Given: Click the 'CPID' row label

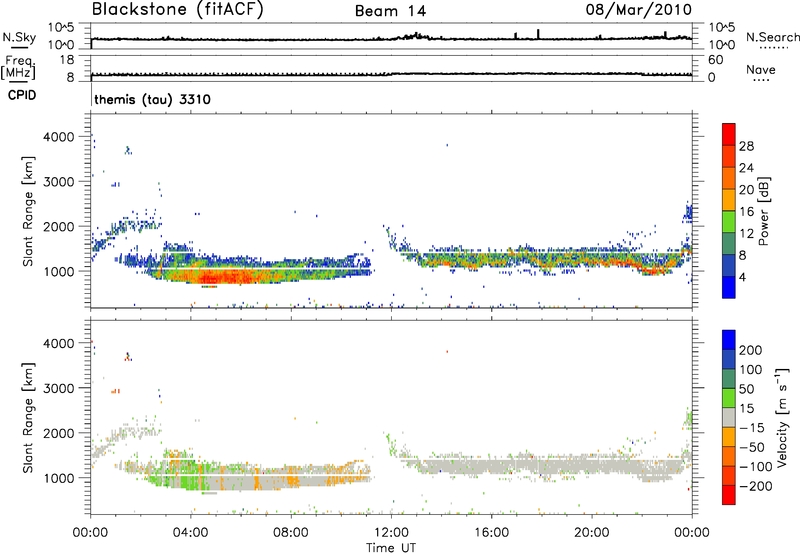Looking at the screenshot, I should coord(22,95).
